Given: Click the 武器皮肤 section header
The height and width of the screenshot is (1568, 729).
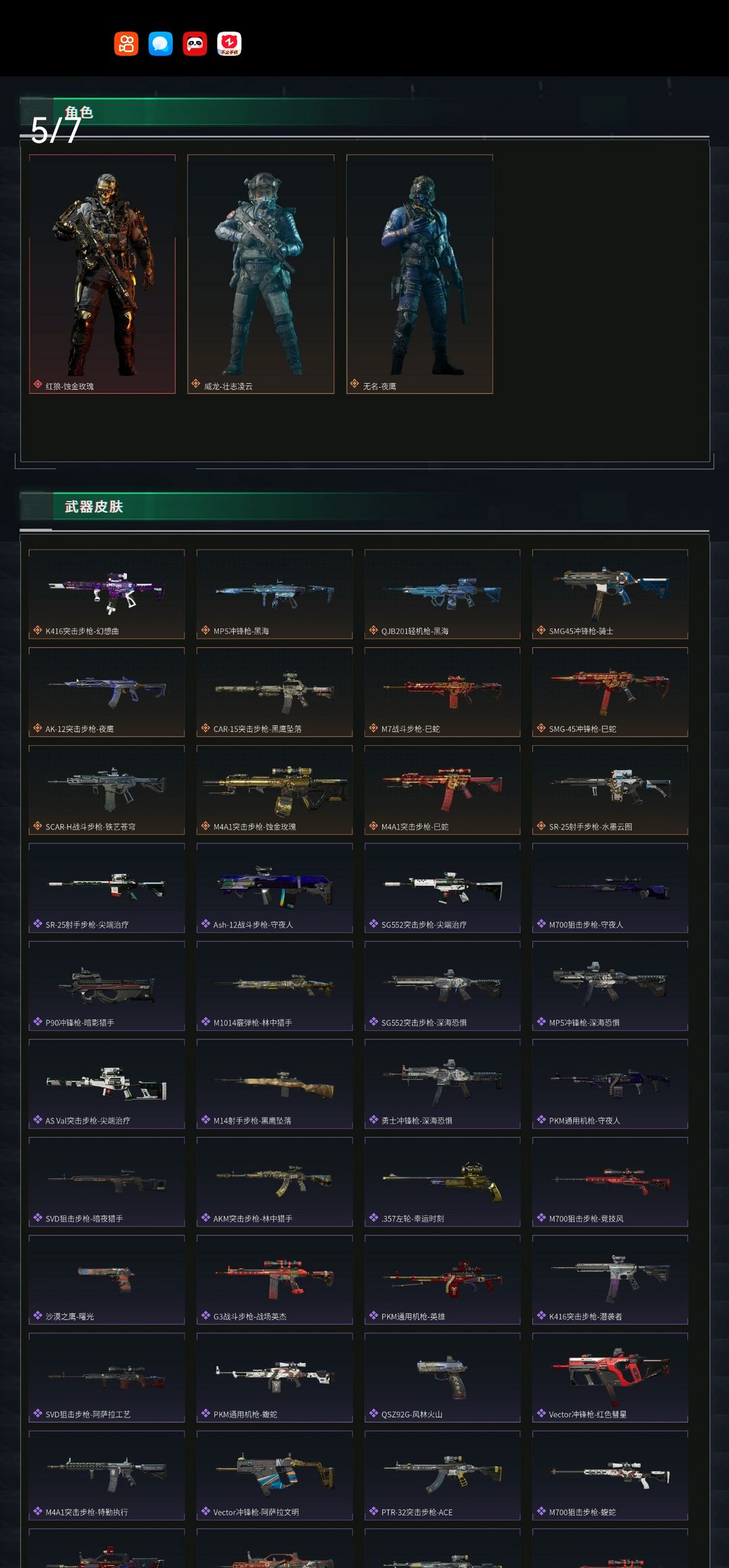Looking at the screenshot, I should click(94, 507).
